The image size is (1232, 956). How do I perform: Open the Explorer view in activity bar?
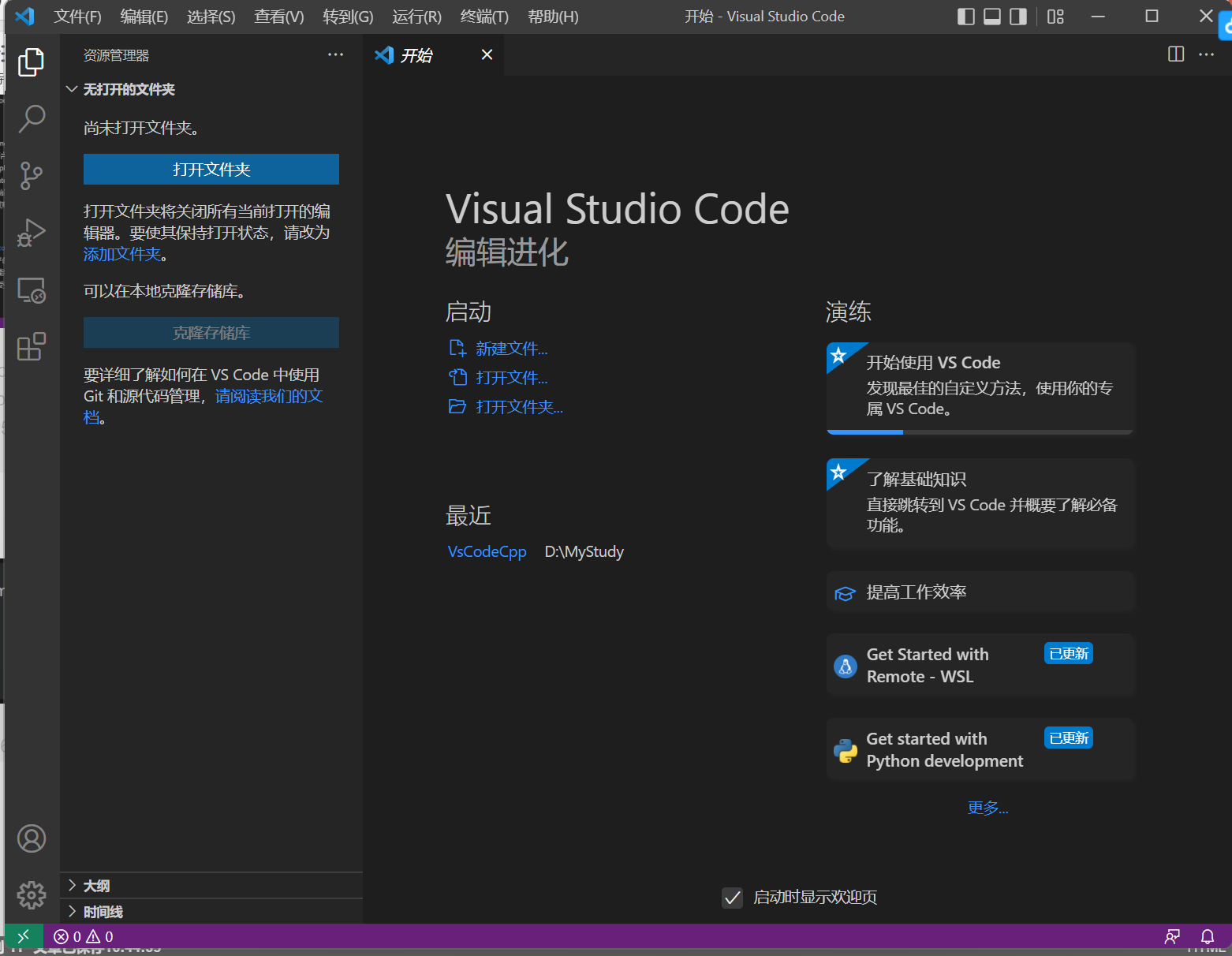pyautogui.click(x=32, y=62)
